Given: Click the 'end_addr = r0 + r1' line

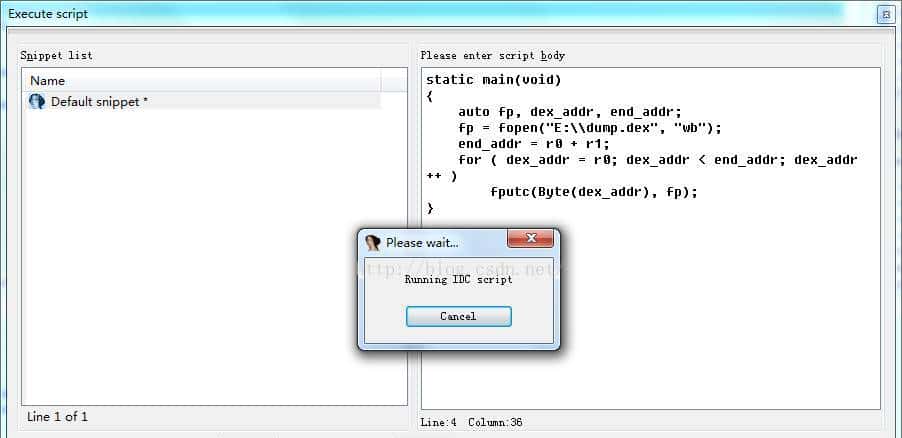Looking at the screenshot, I should [530, 144].
